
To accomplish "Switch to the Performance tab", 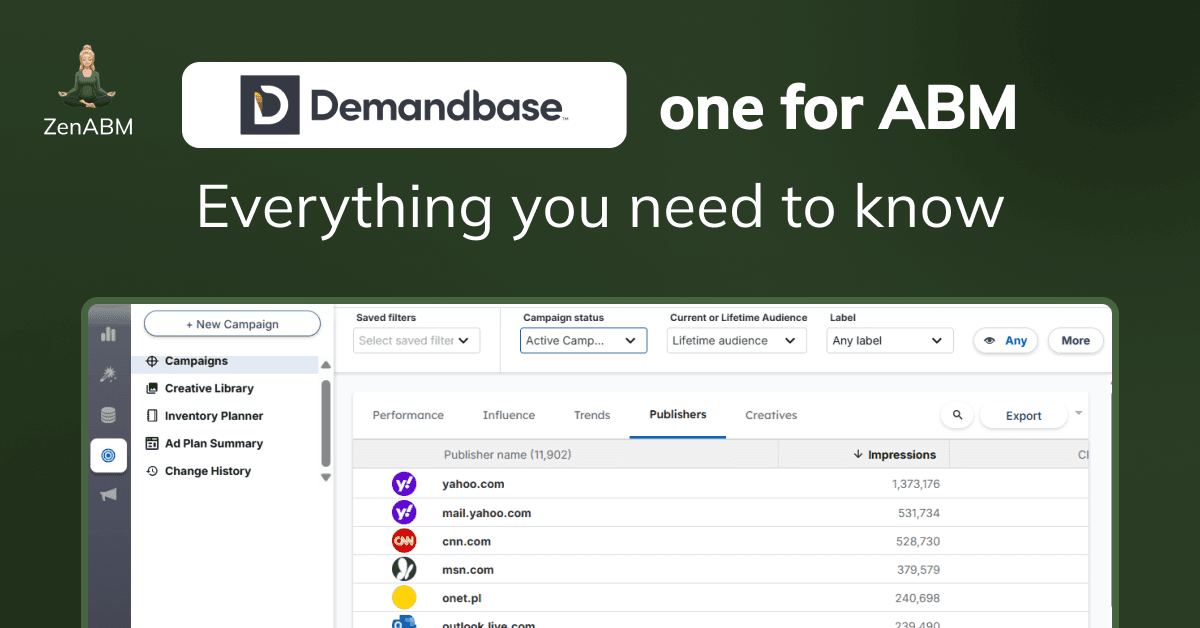I will click(x=408, y=415).
